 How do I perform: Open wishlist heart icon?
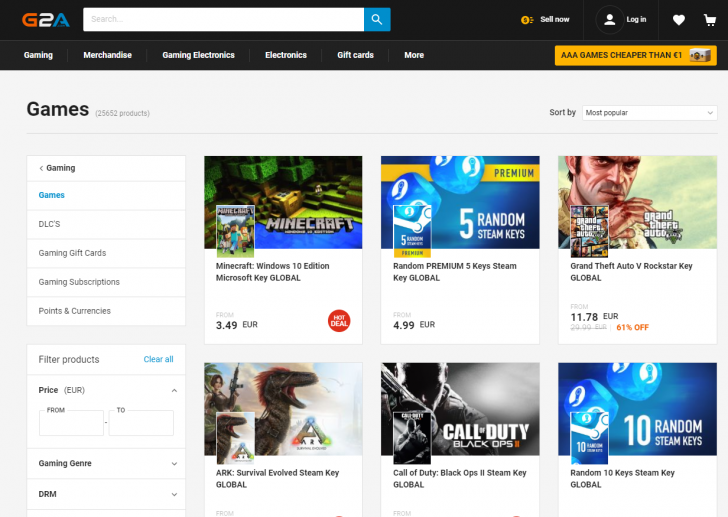tap(679, 20)
